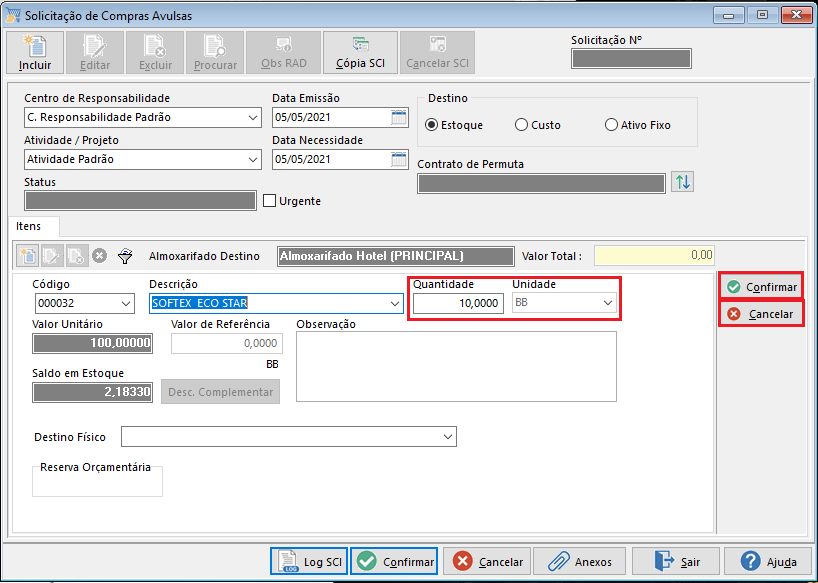Toggle the Urgente checkbox
The width and height of the screenshot is (818, 583).
269,201
